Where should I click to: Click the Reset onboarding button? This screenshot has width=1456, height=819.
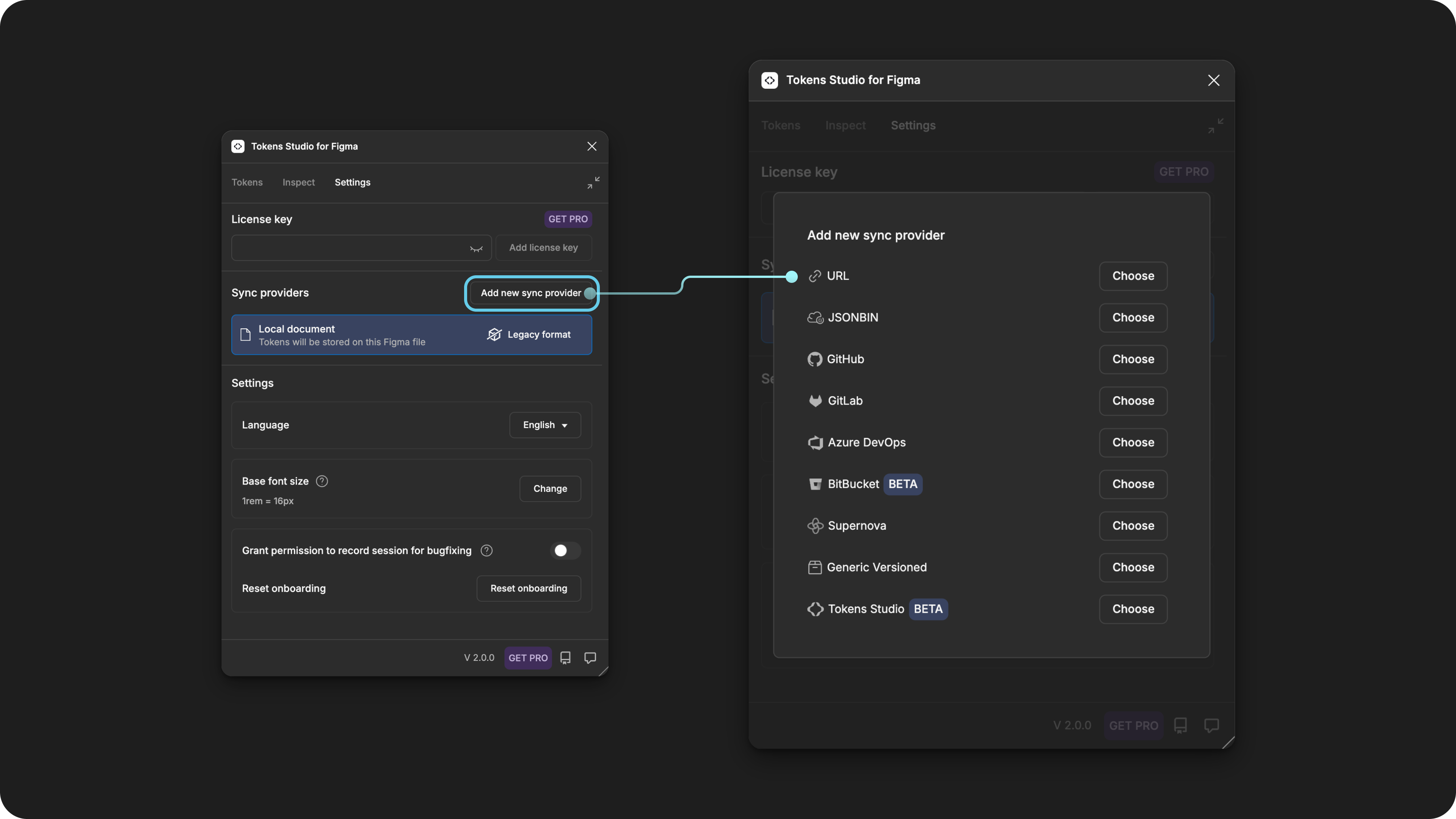(x=529, y=588)
